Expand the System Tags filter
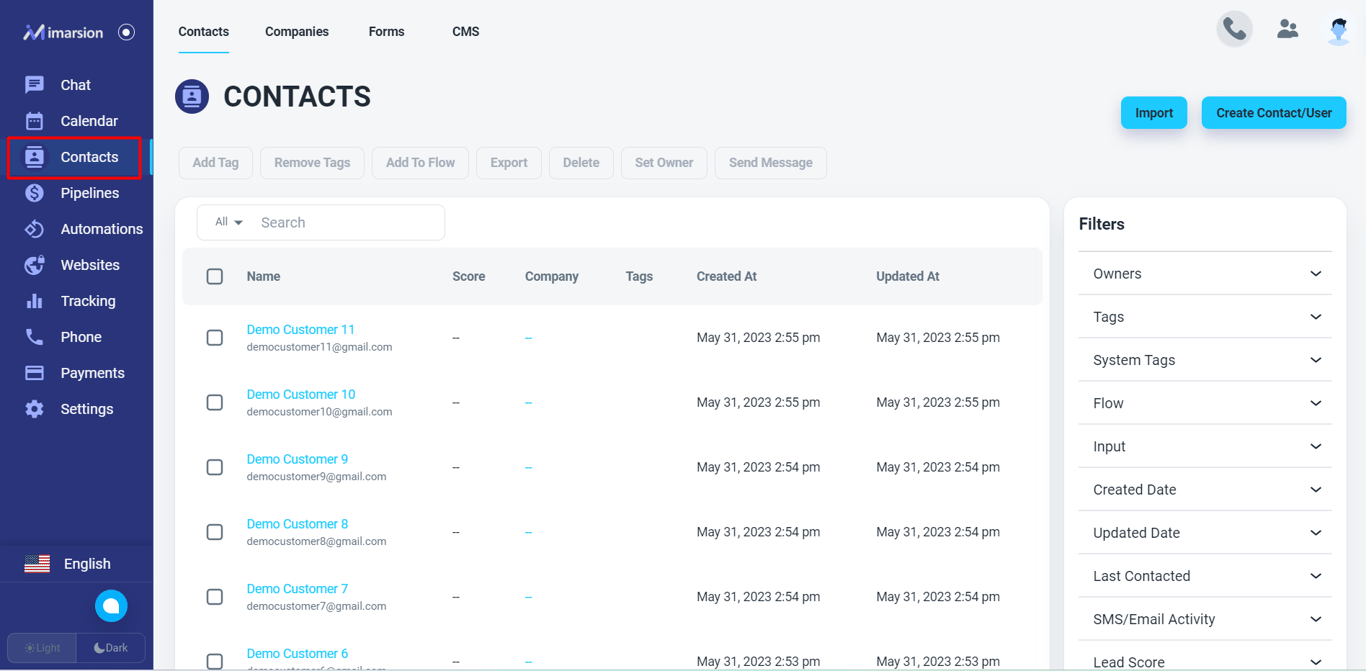The height and width of the screenshot is (671, 1366). pyautogui.click(x=1206, y=360)
